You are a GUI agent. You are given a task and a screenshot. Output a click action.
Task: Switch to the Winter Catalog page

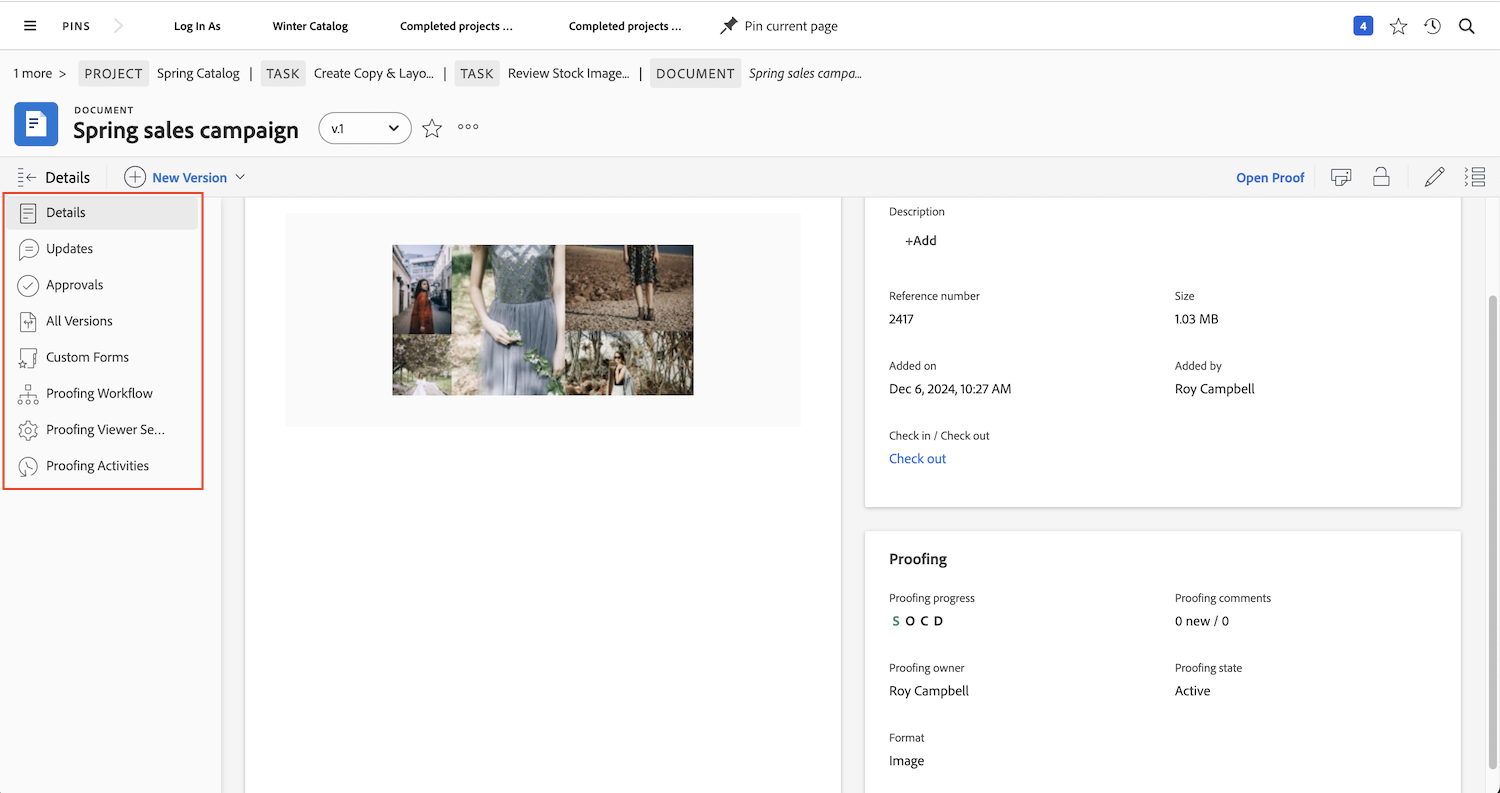(x=309, y=25)
